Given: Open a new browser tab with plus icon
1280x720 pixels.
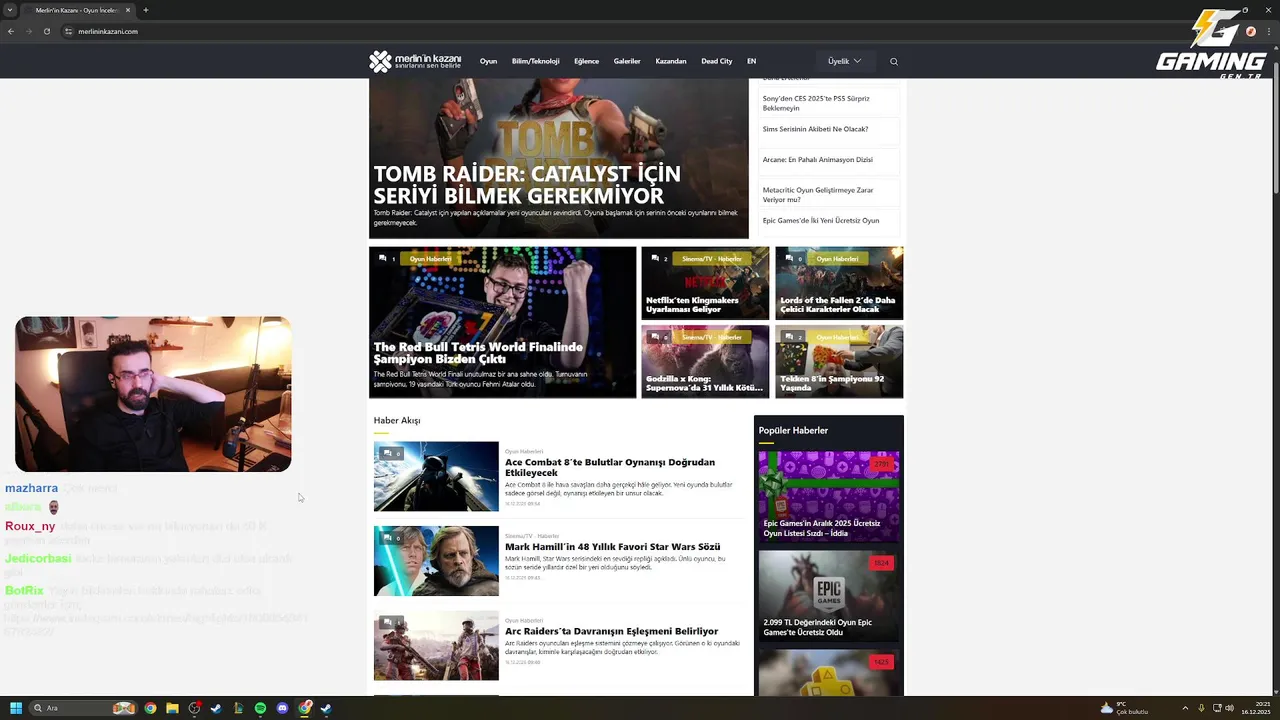Looking at the screenshot, I should coord(146,10).
